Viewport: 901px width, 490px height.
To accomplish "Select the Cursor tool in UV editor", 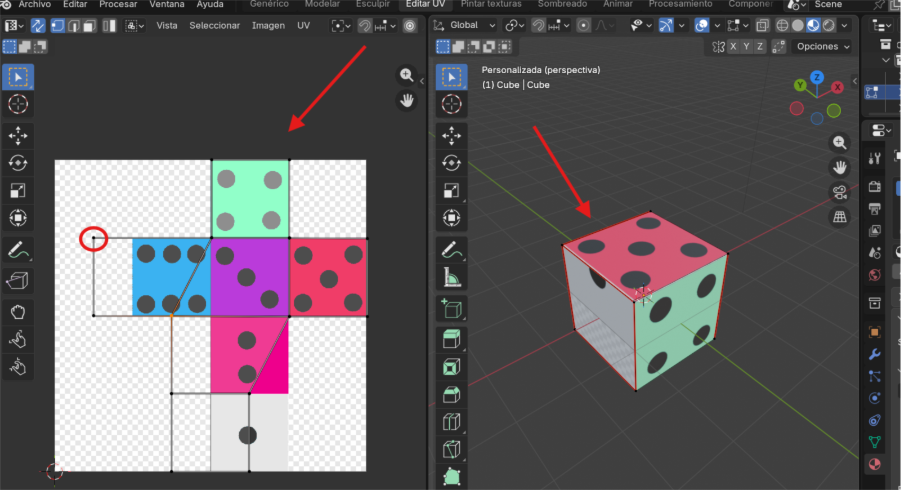I will (18, 104).
